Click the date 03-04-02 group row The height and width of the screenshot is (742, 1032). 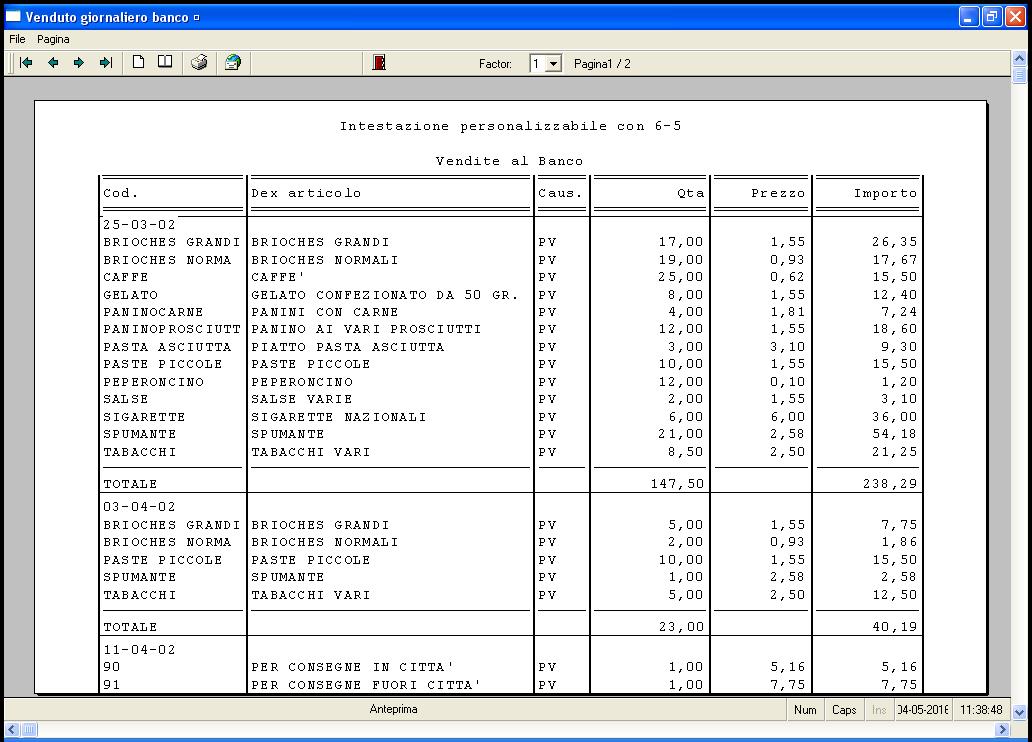point(140,507)
